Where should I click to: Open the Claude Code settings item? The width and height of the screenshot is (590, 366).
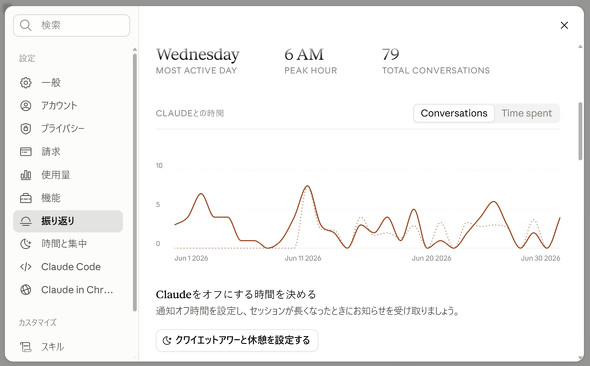pyautogui.click(x=68, y=267)
